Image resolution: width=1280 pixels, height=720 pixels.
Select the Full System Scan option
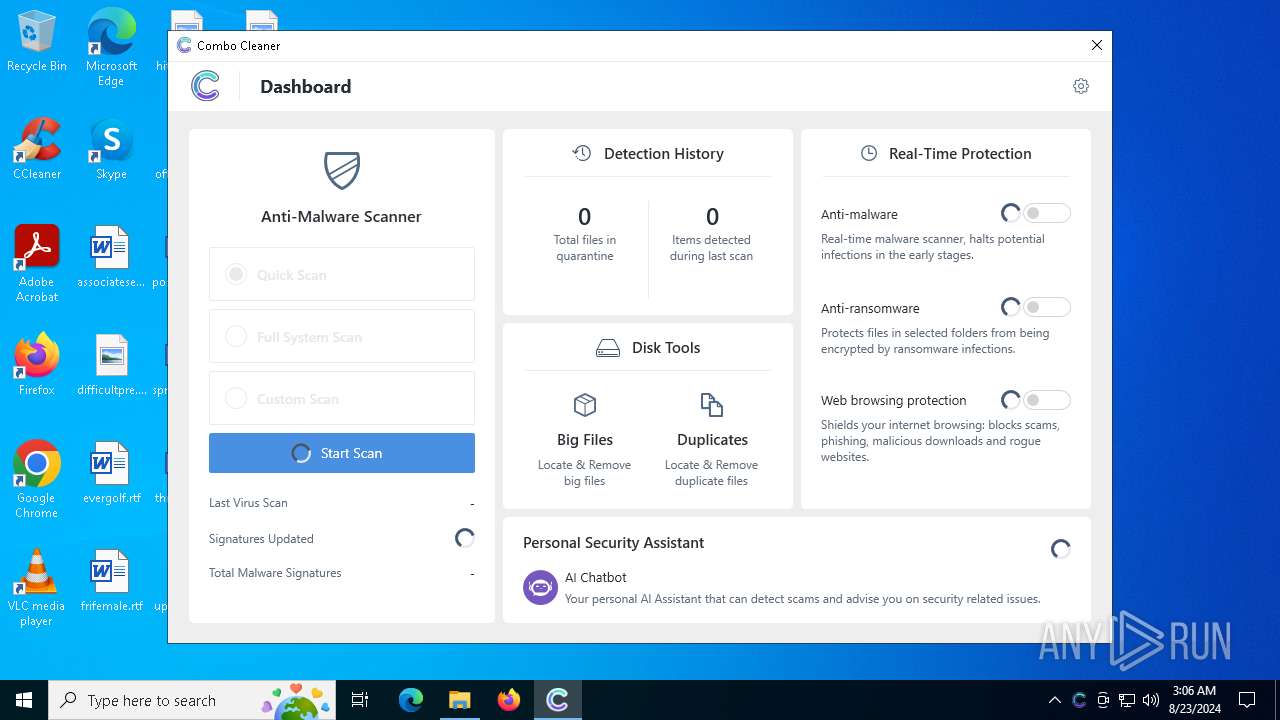tap(342, 336)
